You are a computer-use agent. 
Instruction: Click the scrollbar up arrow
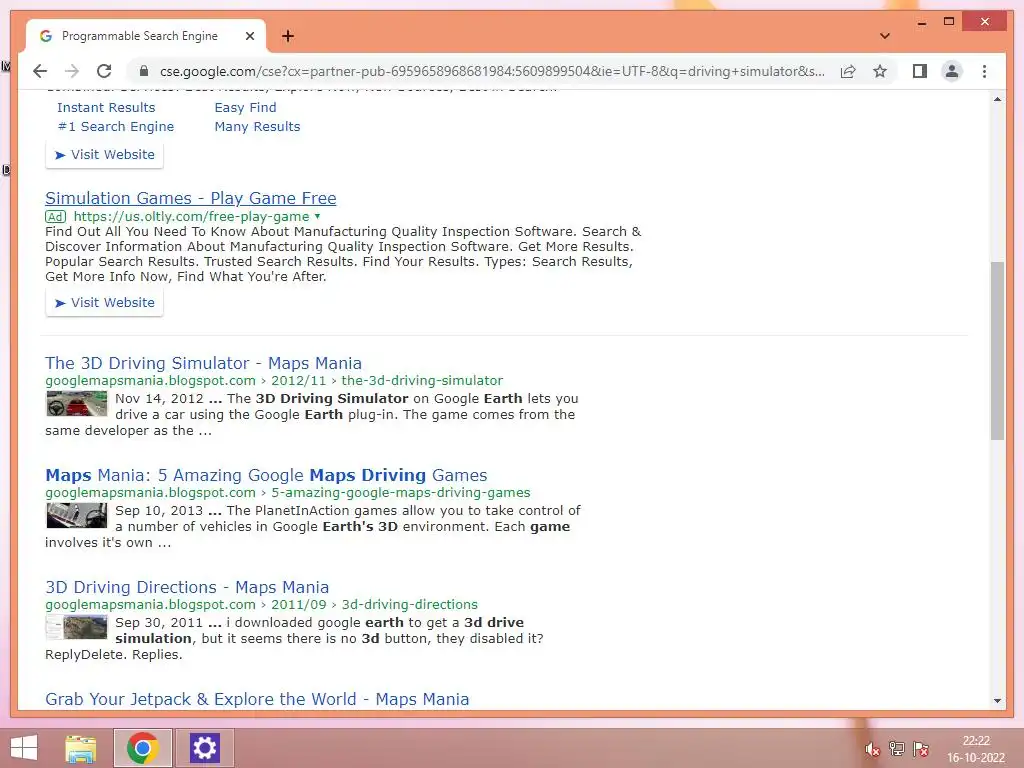pos(997,99)
